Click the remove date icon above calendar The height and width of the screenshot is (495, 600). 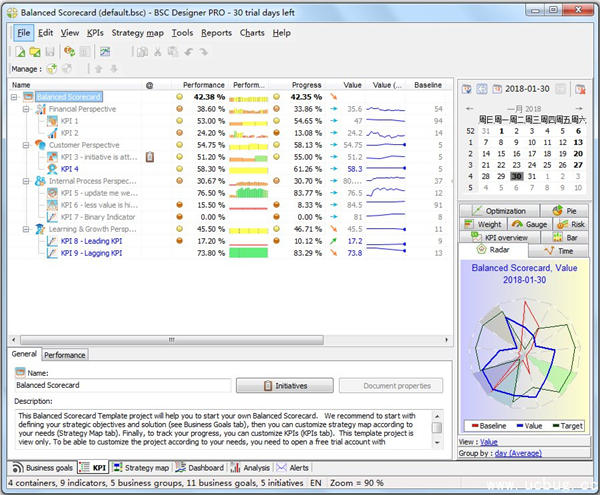click(x=580, y=88)
